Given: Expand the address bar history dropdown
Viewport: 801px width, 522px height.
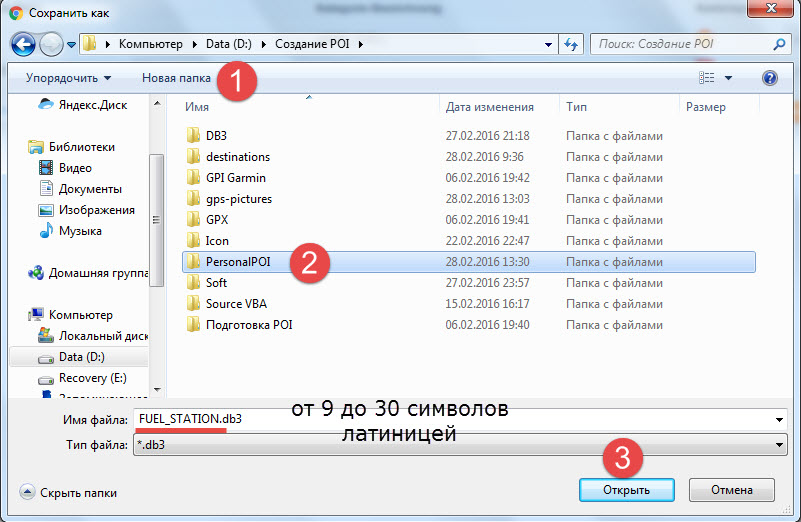Looking at the screenshot, I should [x=548, y=45].
